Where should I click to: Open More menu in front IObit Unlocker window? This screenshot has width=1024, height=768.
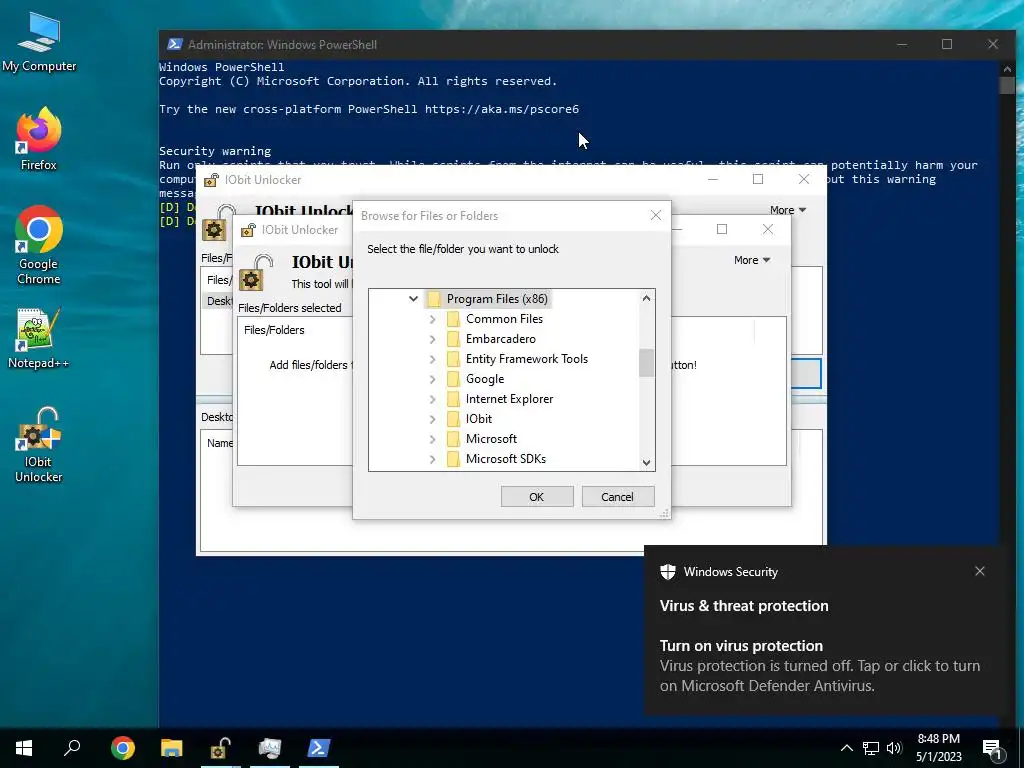click(x=752, y=261)
